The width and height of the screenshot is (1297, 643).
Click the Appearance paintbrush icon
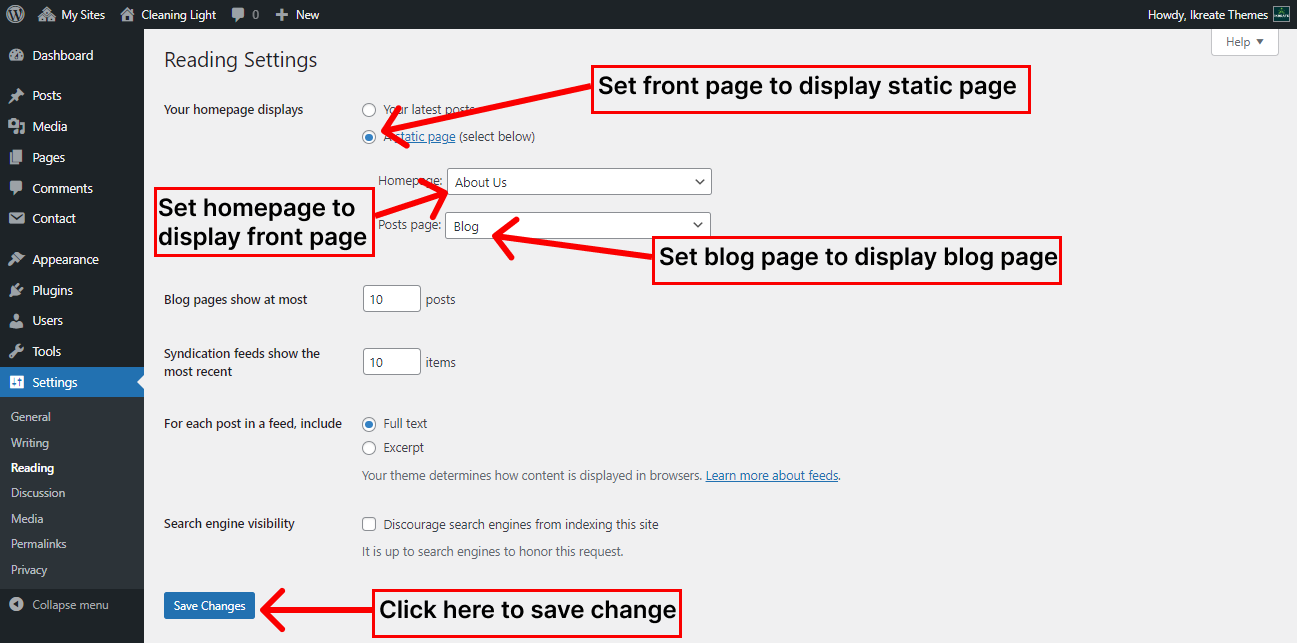[x=16, y=260]
